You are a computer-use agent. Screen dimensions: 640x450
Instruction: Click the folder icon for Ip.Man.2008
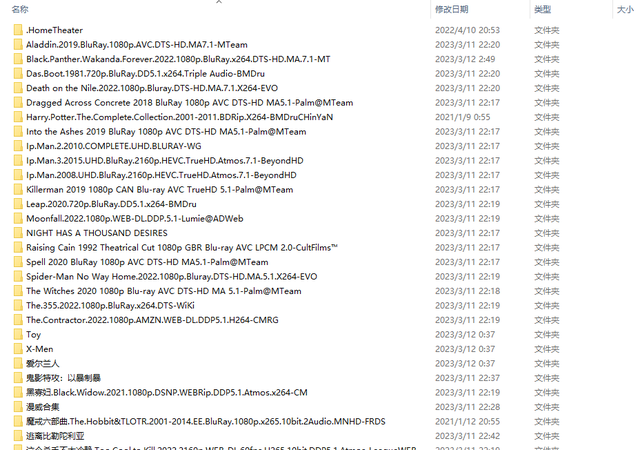(x=18, y=175)
